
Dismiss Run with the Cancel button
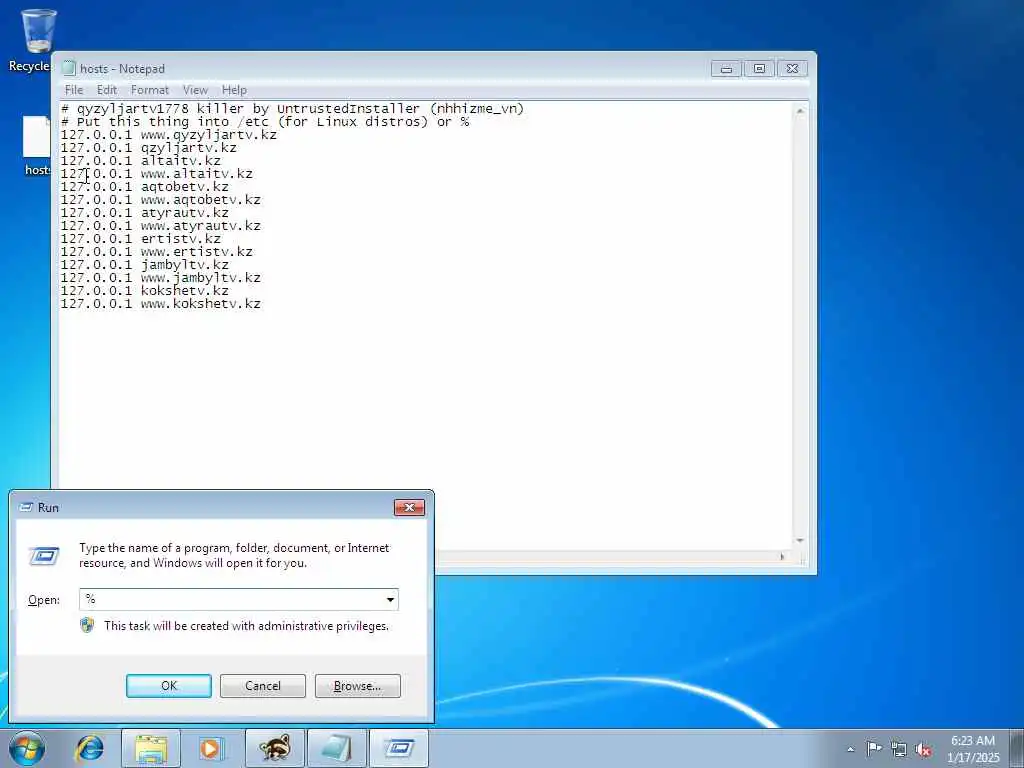(263, 686)
